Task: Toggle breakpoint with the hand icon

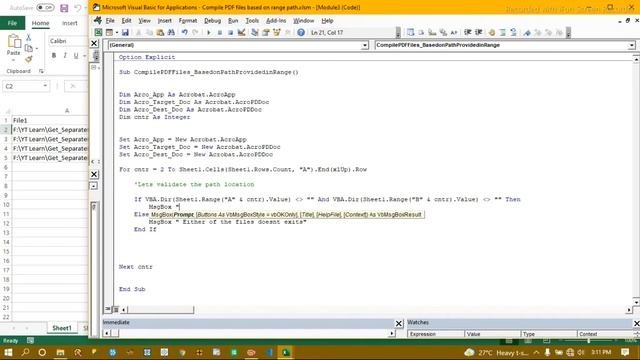Action: 492,32
